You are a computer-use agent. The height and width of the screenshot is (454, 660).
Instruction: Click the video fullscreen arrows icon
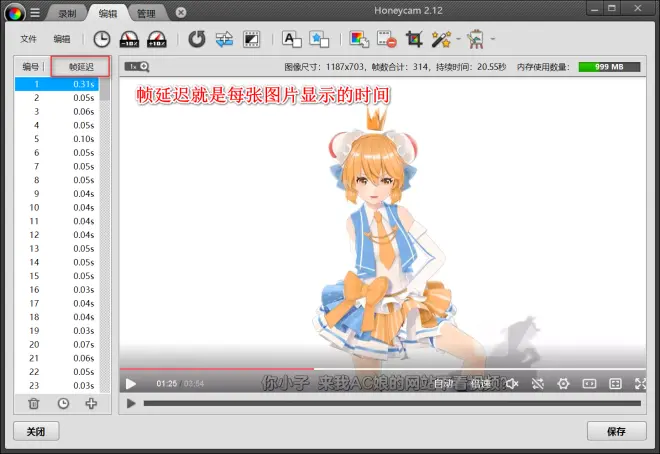click(x=640, y=384)
